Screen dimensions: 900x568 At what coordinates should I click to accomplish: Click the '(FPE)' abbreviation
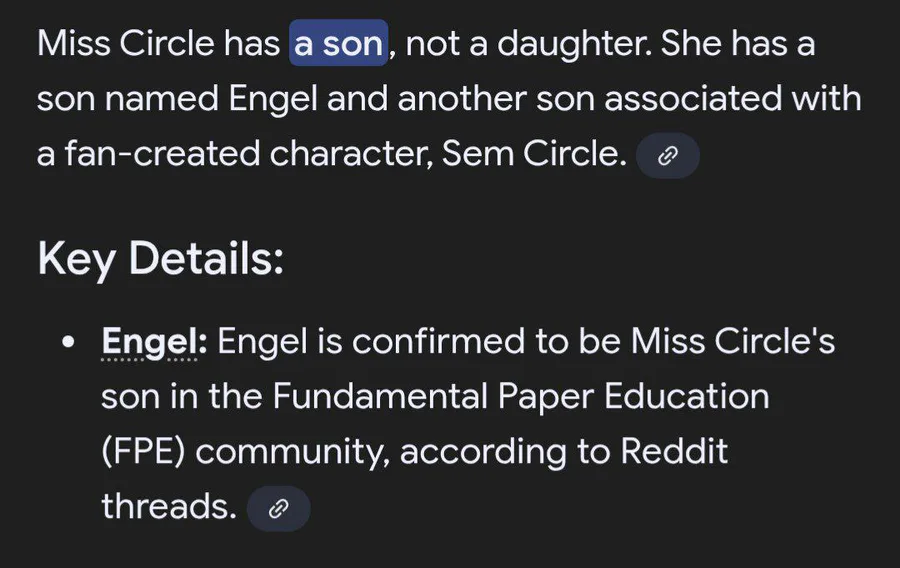point(143,452)
